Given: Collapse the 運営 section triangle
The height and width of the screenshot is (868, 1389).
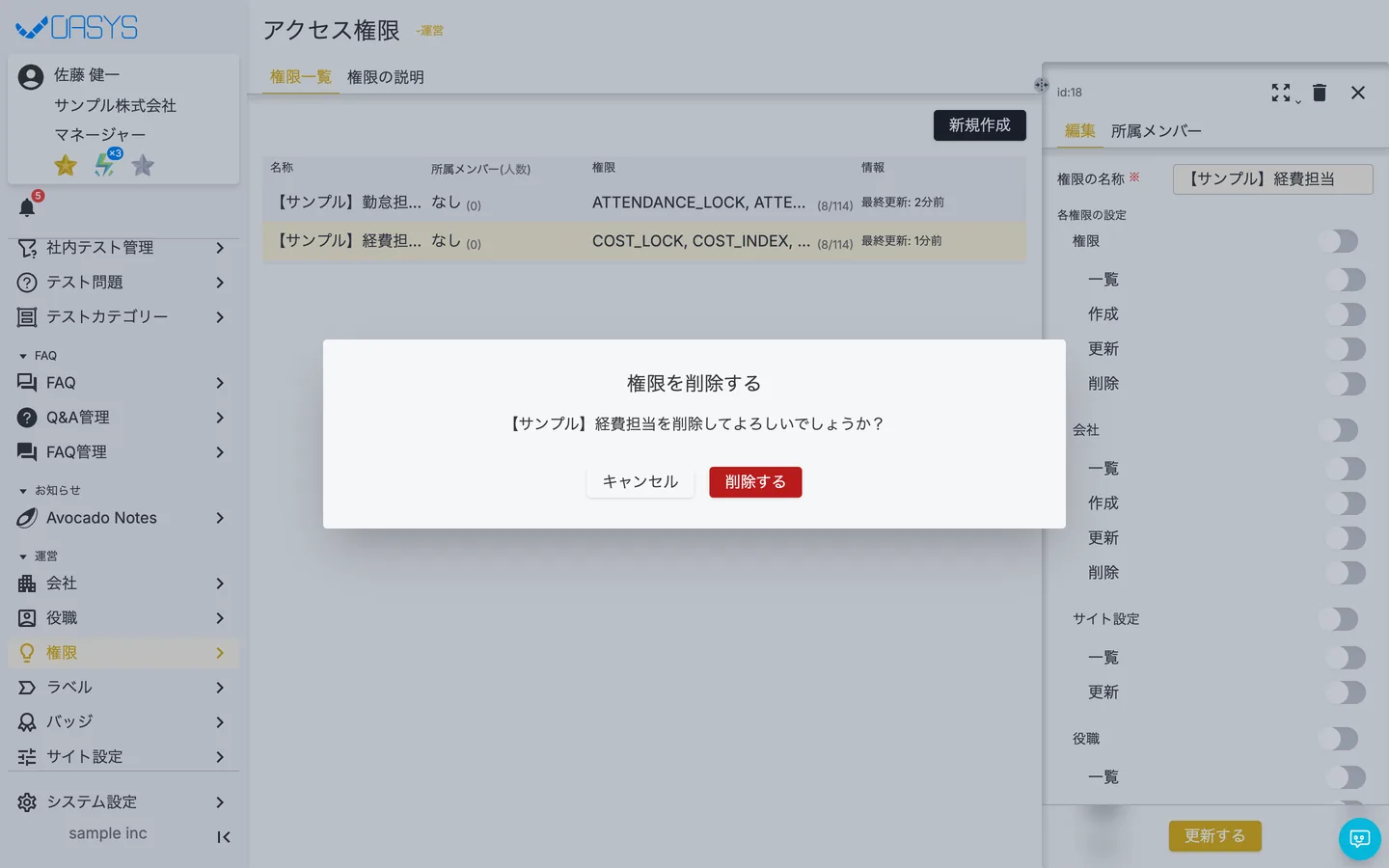Looking at the screenshot, I should [23, 556].
